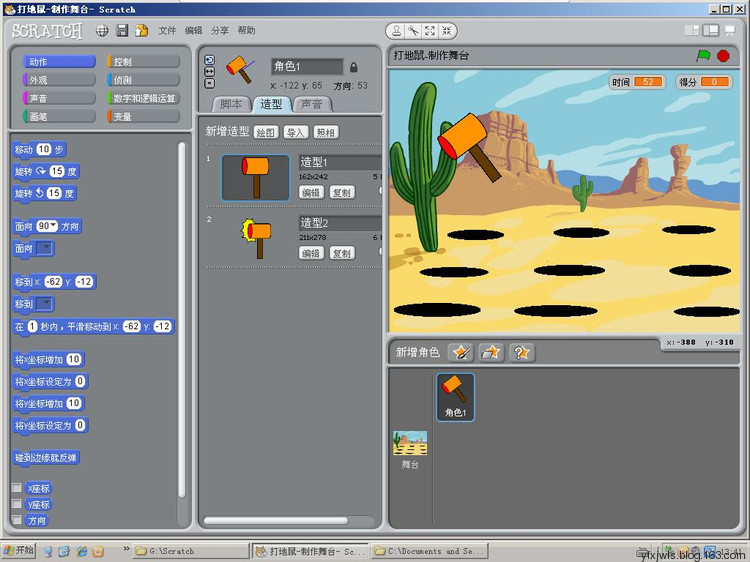Image resolution: width=750 pixels, height=562 pixels.
Task: Open the 编辑 menu
Action: click(193, 31)
